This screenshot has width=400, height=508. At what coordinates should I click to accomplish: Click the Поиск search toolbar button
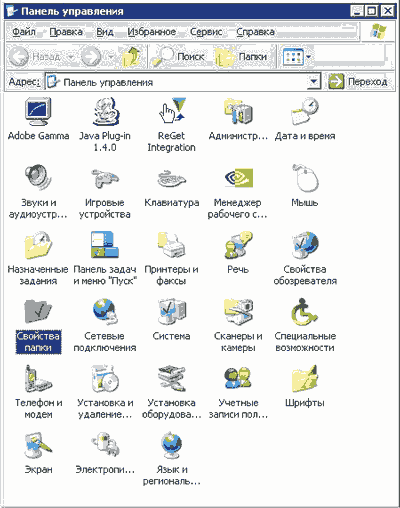click(178, 57)
